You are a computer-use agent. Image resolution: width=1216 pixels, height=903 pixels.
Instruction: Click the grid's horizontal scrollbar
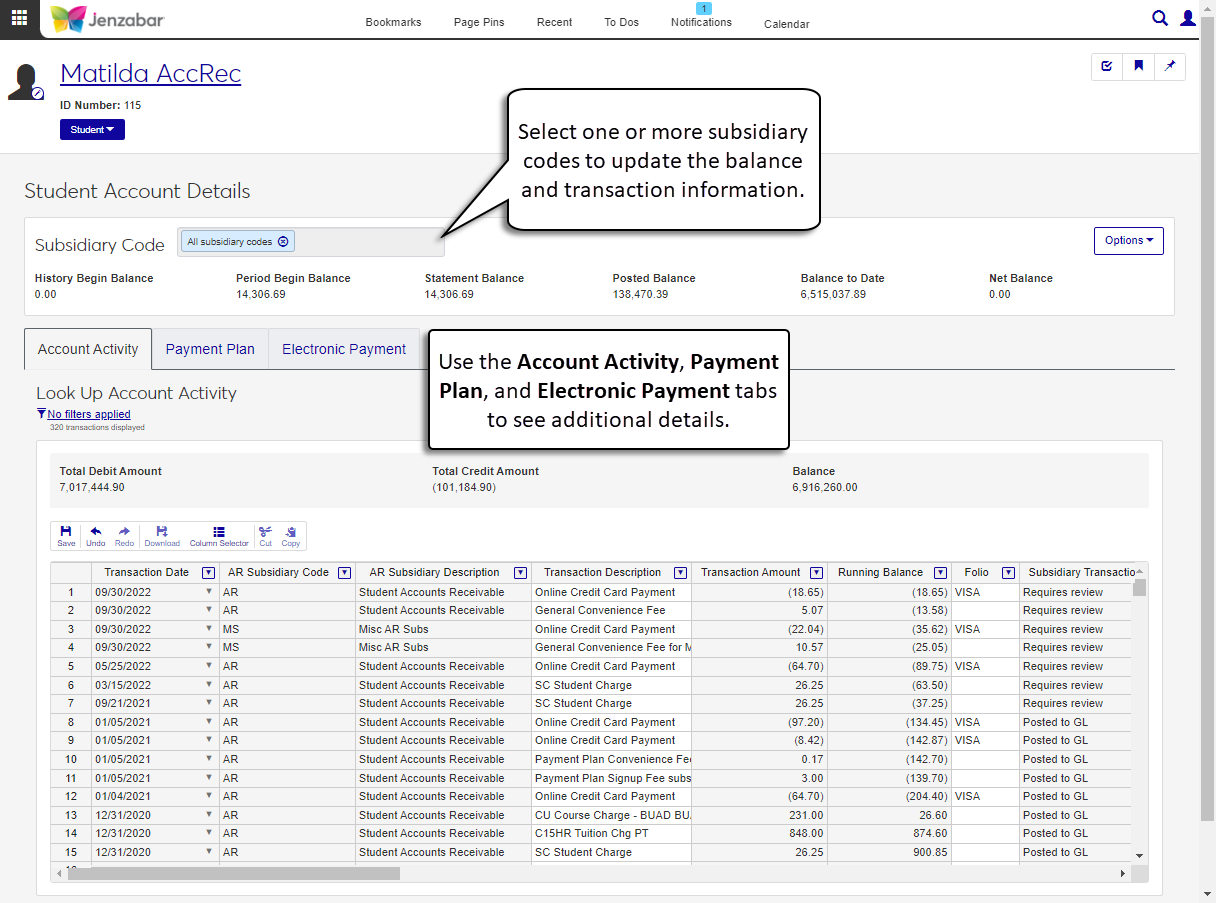(x=235, y=873)
